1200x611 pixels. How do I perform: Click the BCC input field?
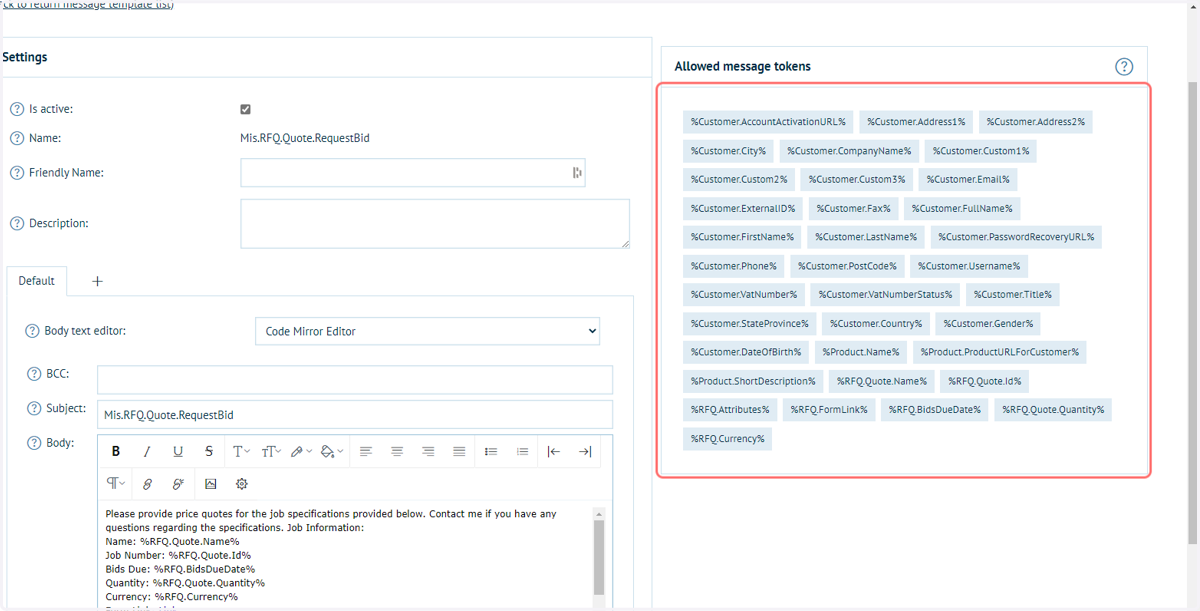[355, 380]
